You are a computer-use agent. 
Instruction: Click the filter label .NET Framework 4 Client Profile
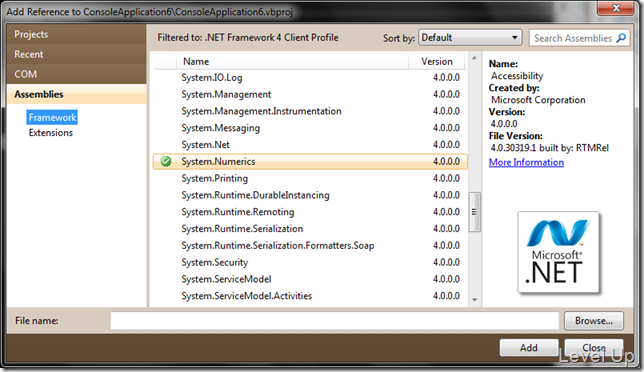tap(272, 38)
